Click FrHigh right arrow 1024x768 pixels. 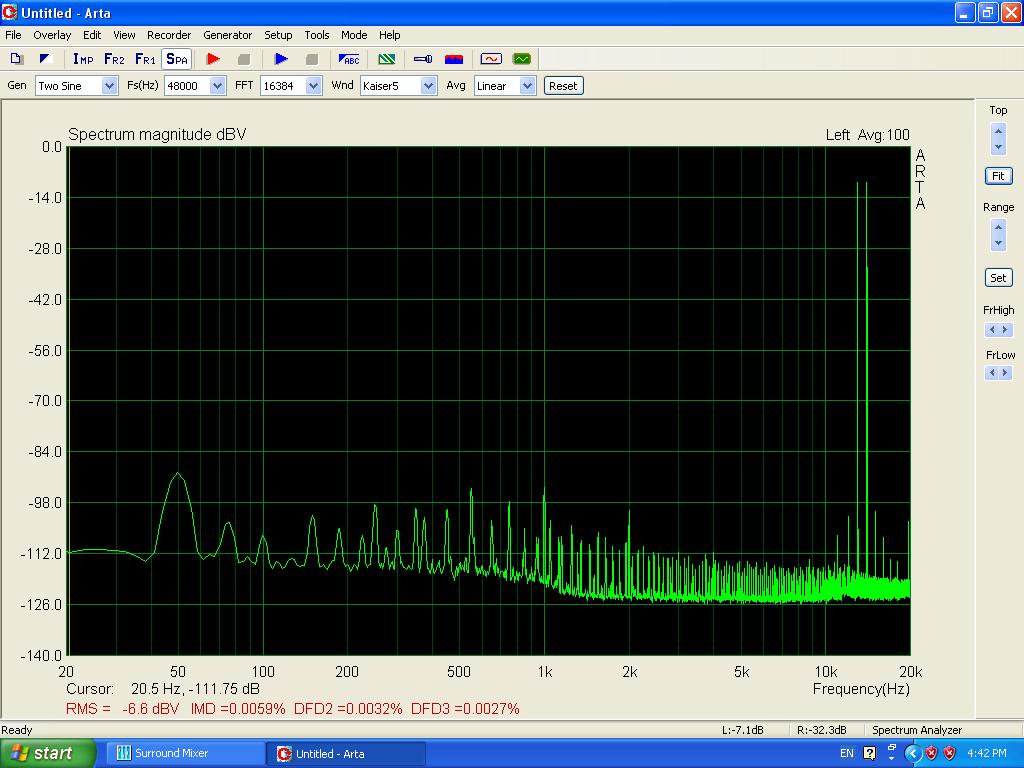[x=1006, y=330]
